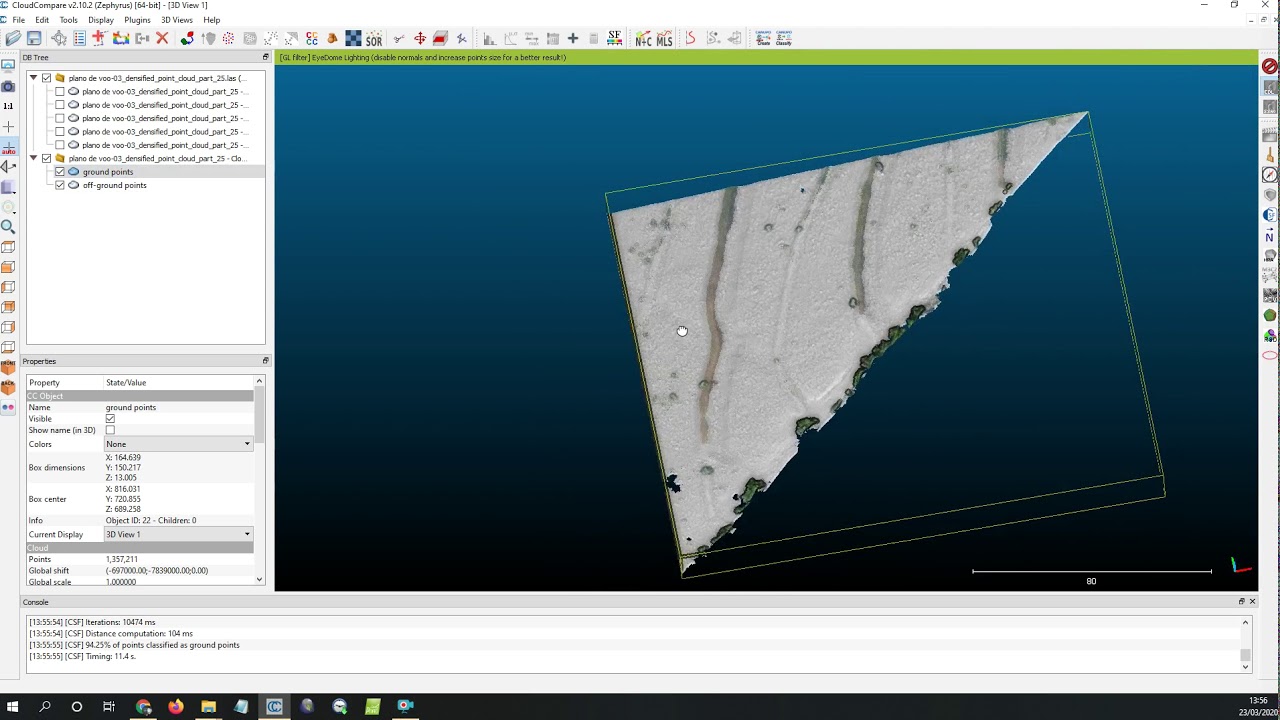Open the SOR filter tool
Screen dimensions: 1280x720
click(x=374, y=39)
